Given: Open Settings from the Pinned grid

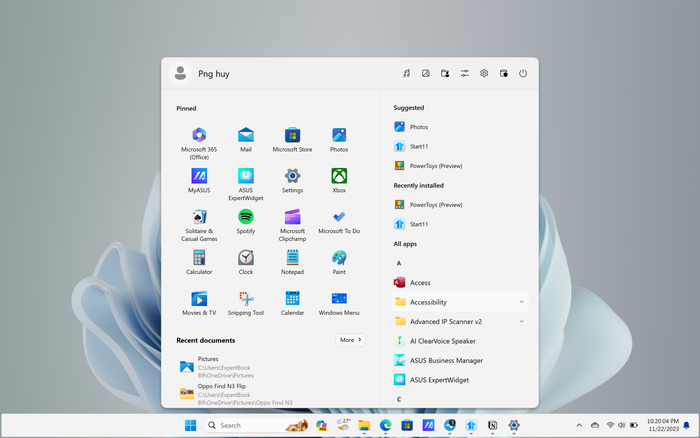Looking at the screenshot, I should click(x=292, y=180).
